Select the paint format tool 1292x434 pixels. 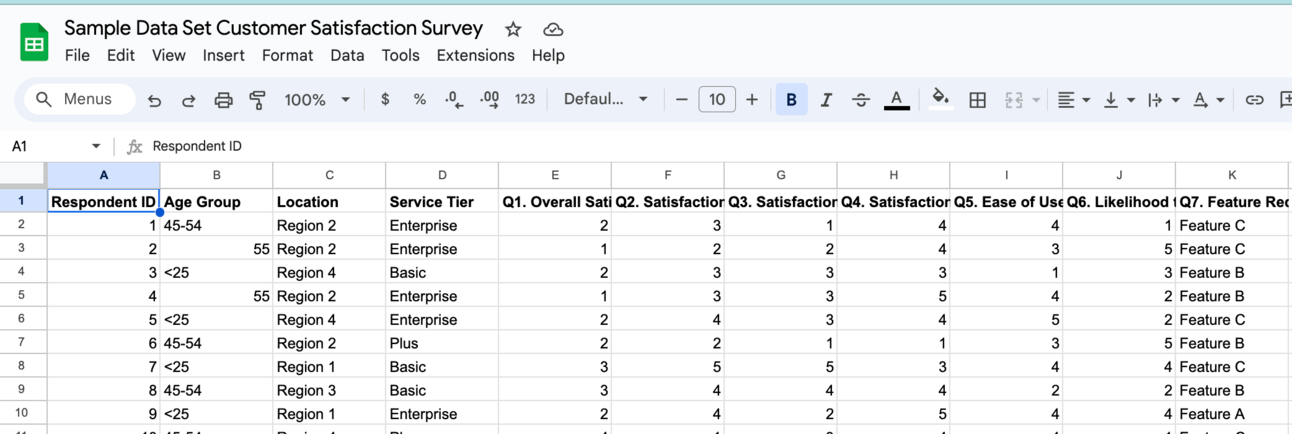[x=257, y=100]
